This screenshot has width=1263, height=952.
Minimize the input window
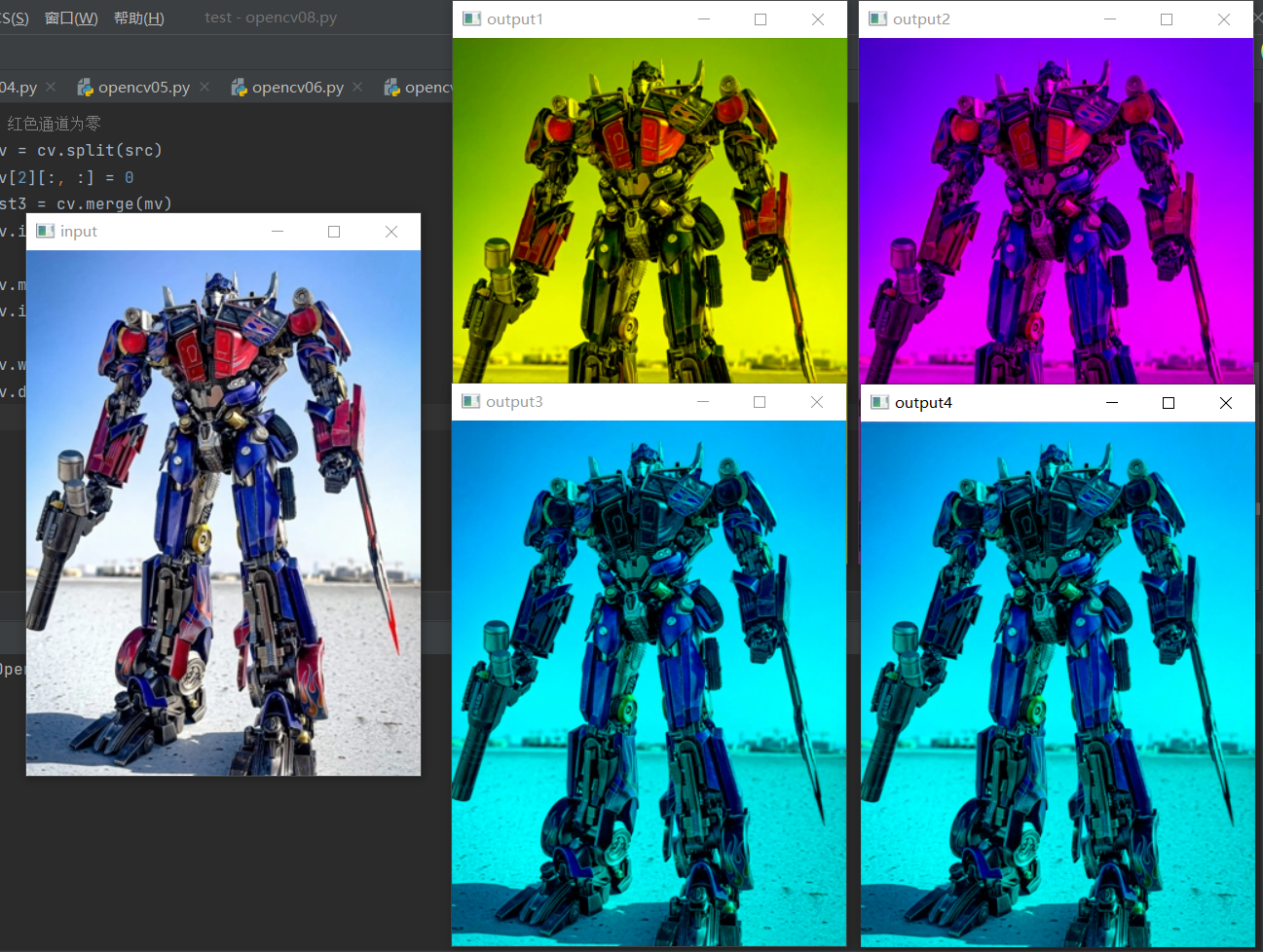[x=278, y=231]
